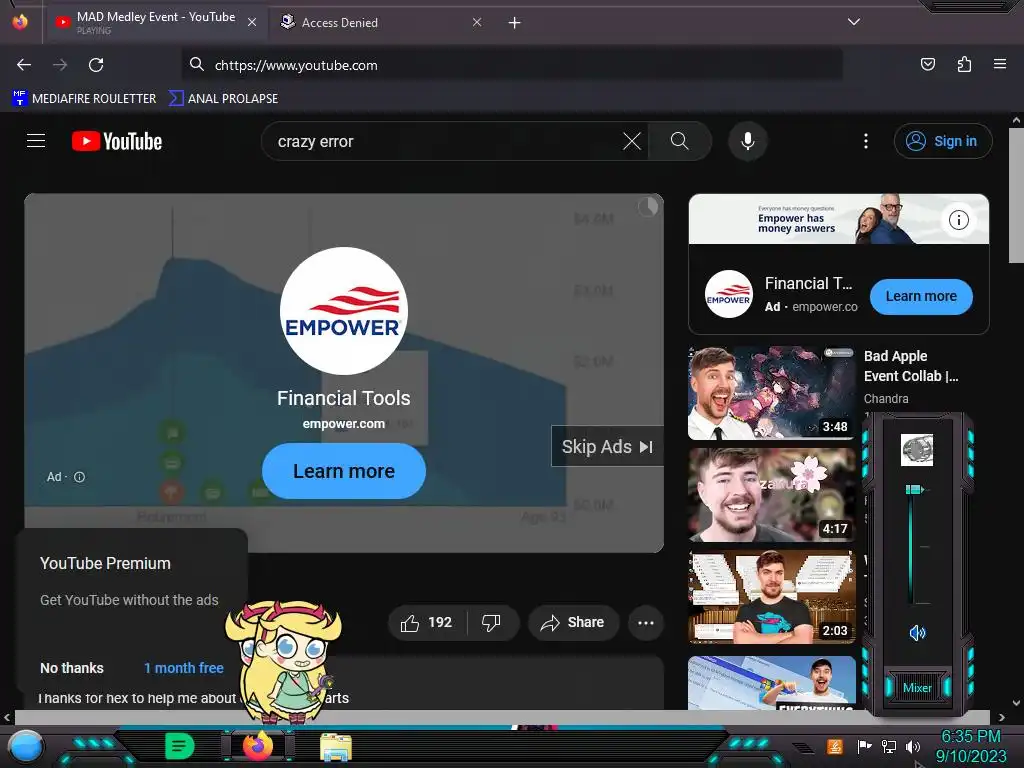
Task: Open YouTube settings three-dot menu
Action: [866, 141]
